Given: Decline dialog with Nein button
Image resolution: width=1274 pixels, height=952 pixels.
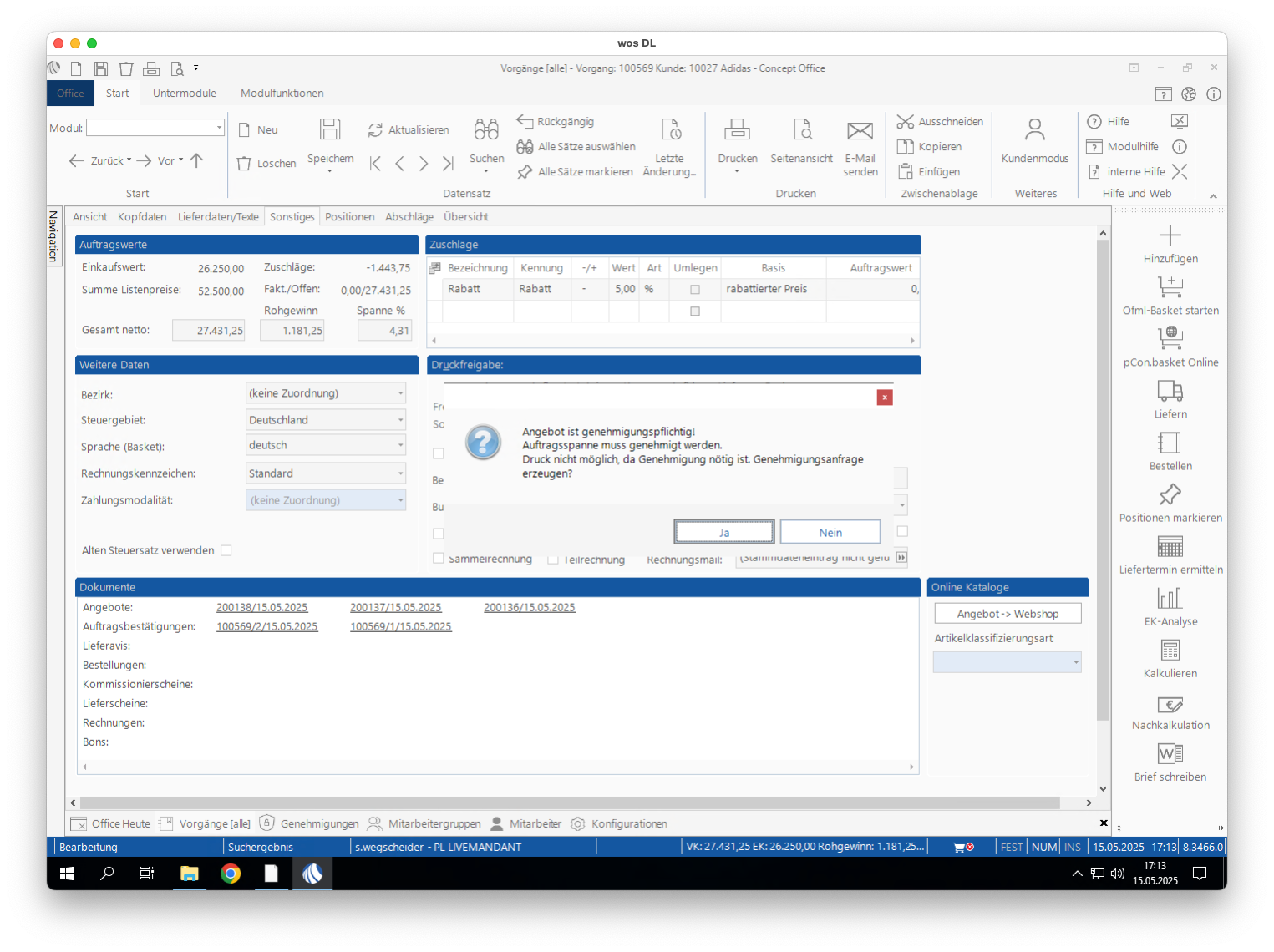Looking at the screenshot, I should click(x=830, y=532).
